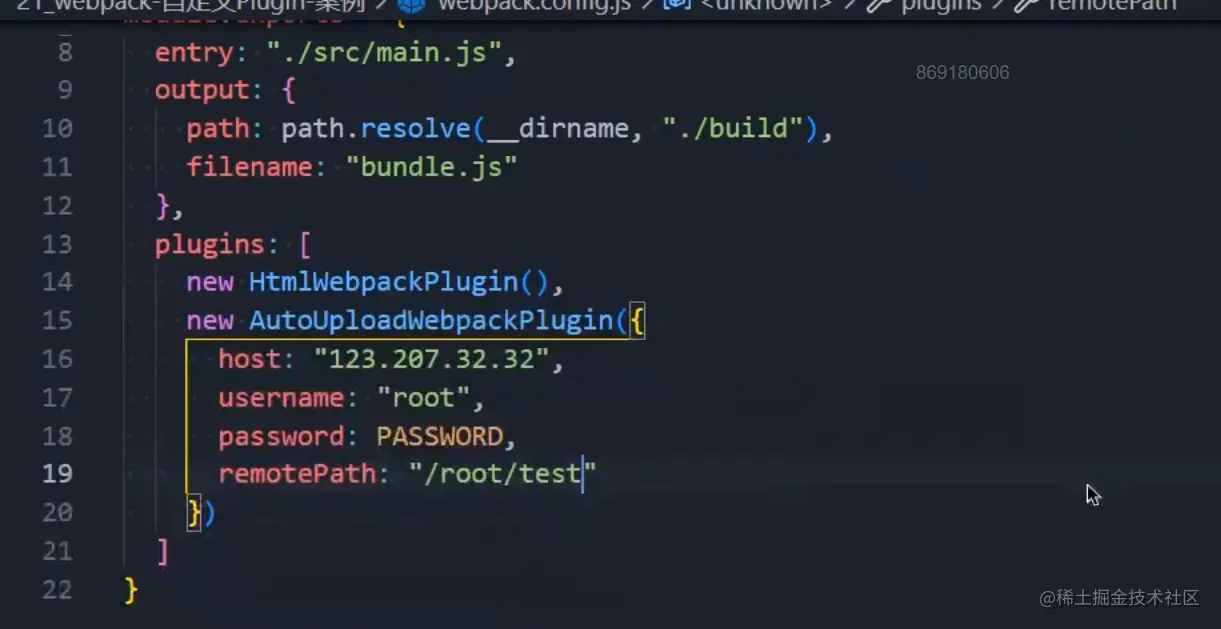Click the "username" property key
1221x629 pixels.
[x=281, y=397]
